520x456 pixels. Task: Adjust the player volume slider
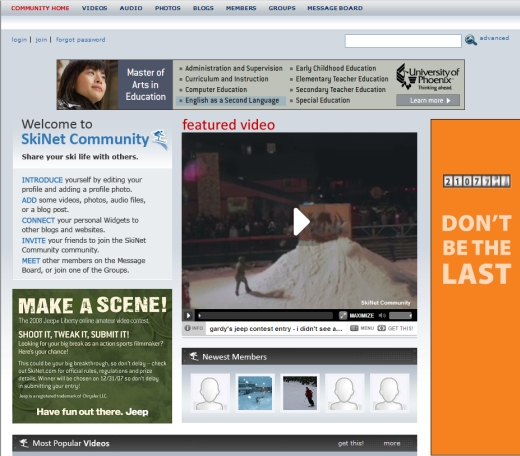point(400,315)
